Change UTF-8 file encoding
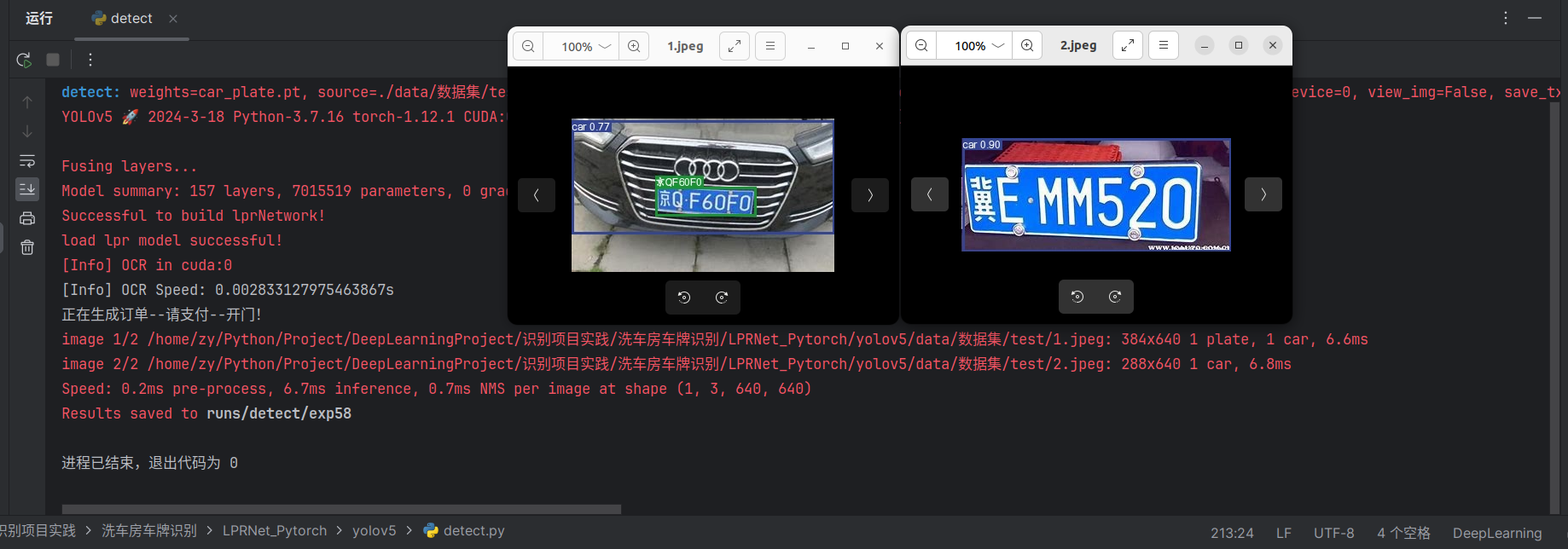 (1334, 533)
